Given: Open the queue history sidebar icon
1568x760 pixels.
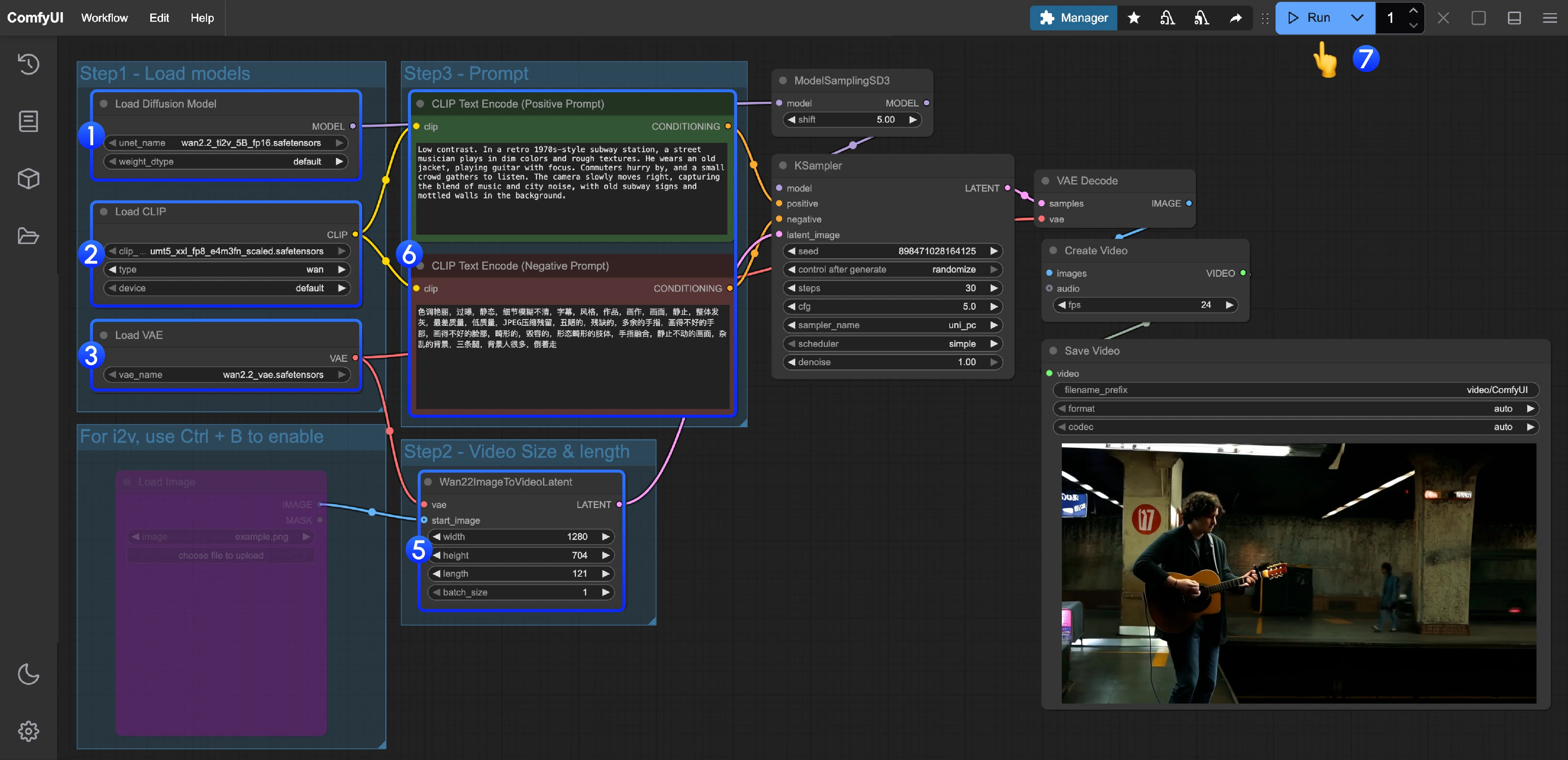Looking at the screenshot, I should pyautogui.click(x=28, y=64).
